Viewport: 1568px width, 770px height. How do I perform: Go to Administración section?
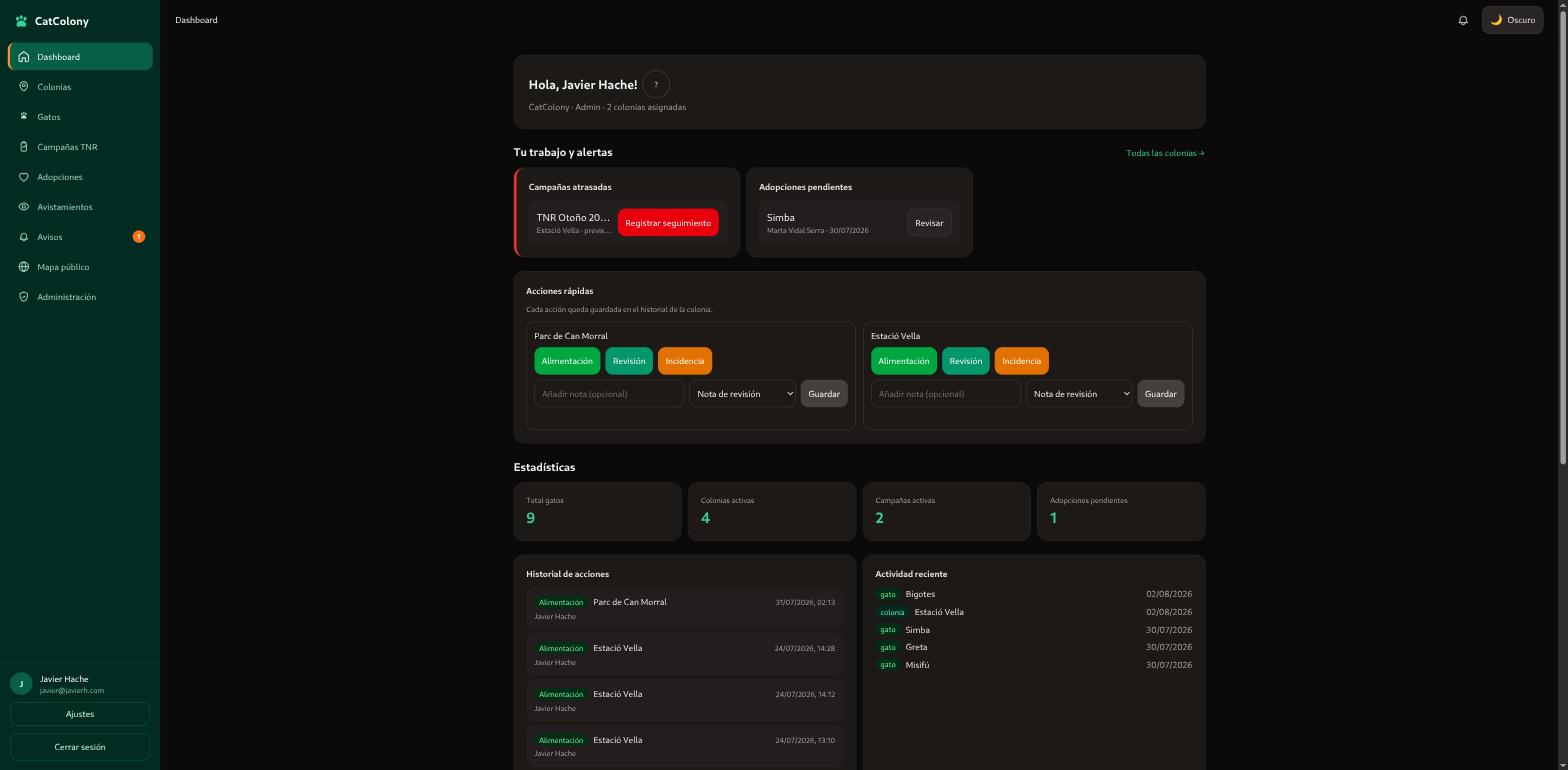click(x=80, y=297)
